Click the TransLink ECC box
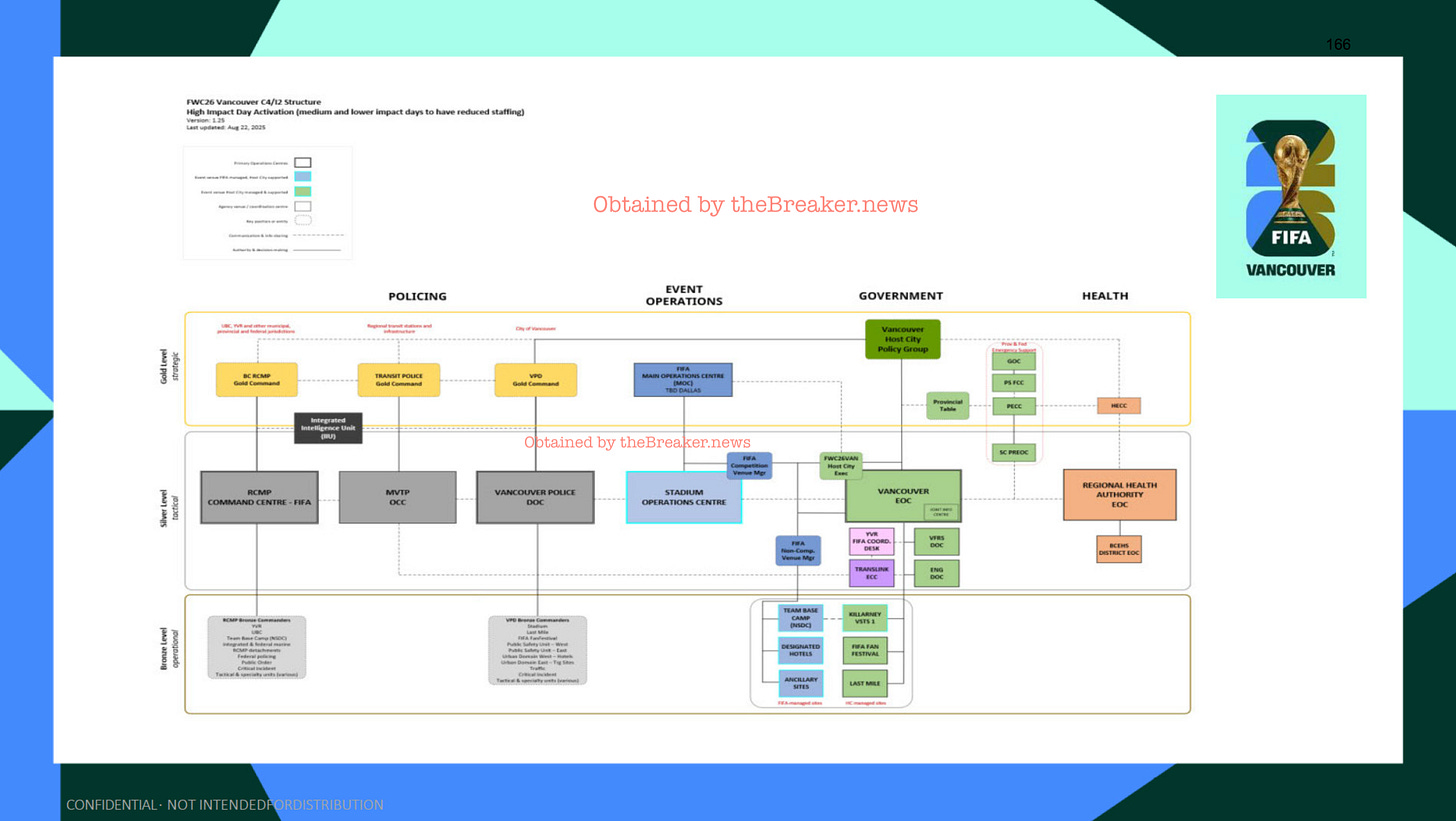The height and width of the screenshot is (821, 1456). click(x=872, y=573)
